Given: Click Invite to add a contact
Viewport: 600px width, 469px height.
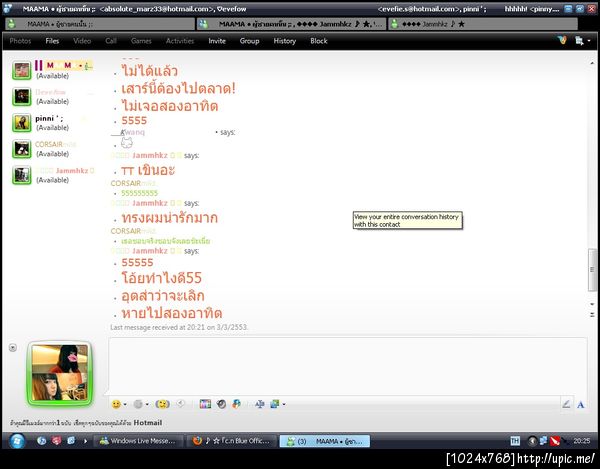Looking at the screenshot, I should click(217, 41).
